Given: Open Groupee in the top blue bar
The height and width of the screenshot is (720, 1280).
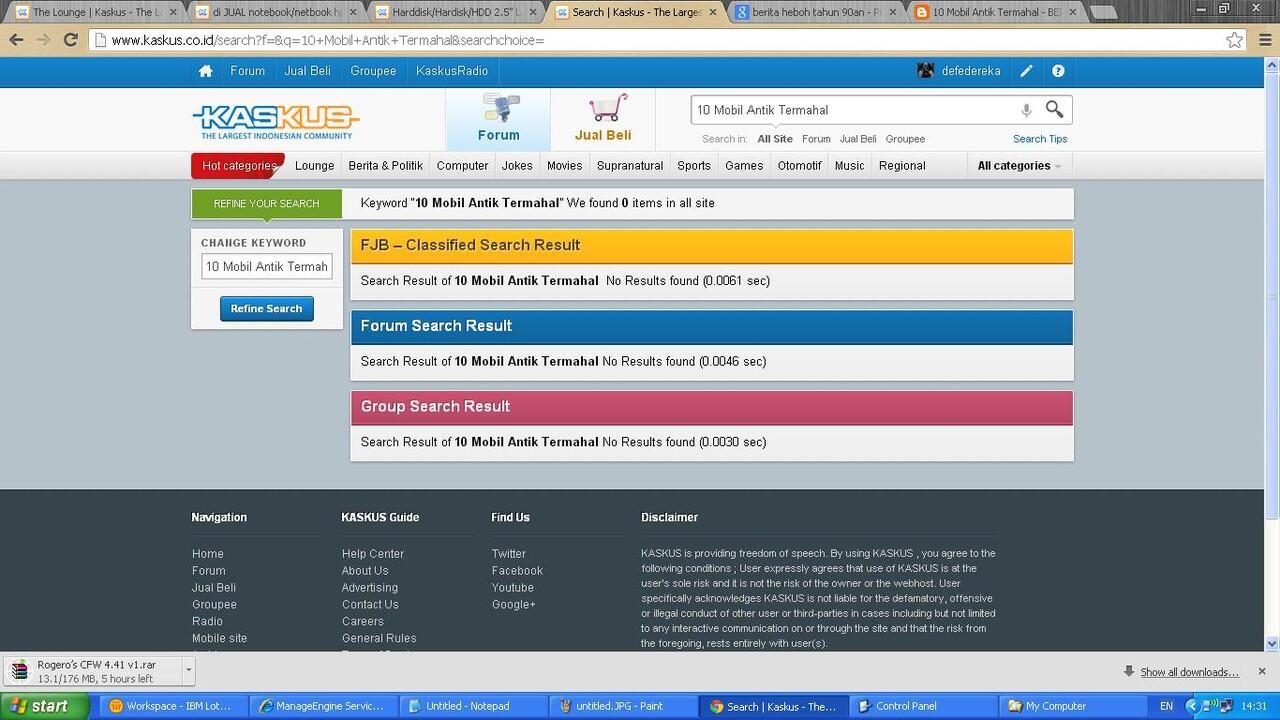Looking at the screenshot, I should [x=373, y=71].
